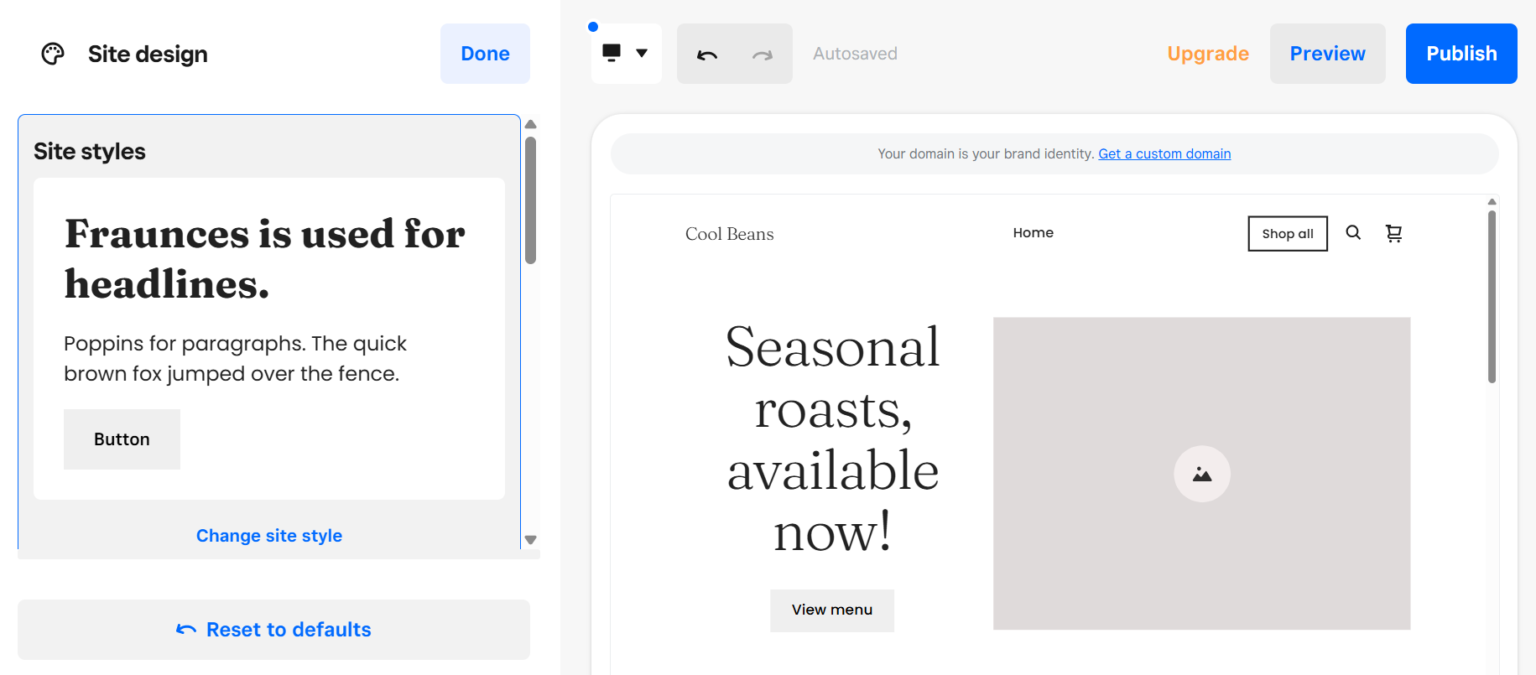Viewport: 1536px width, 675px height.
Task: Open the search icon in the site header
Action: tap(1353, 233)
